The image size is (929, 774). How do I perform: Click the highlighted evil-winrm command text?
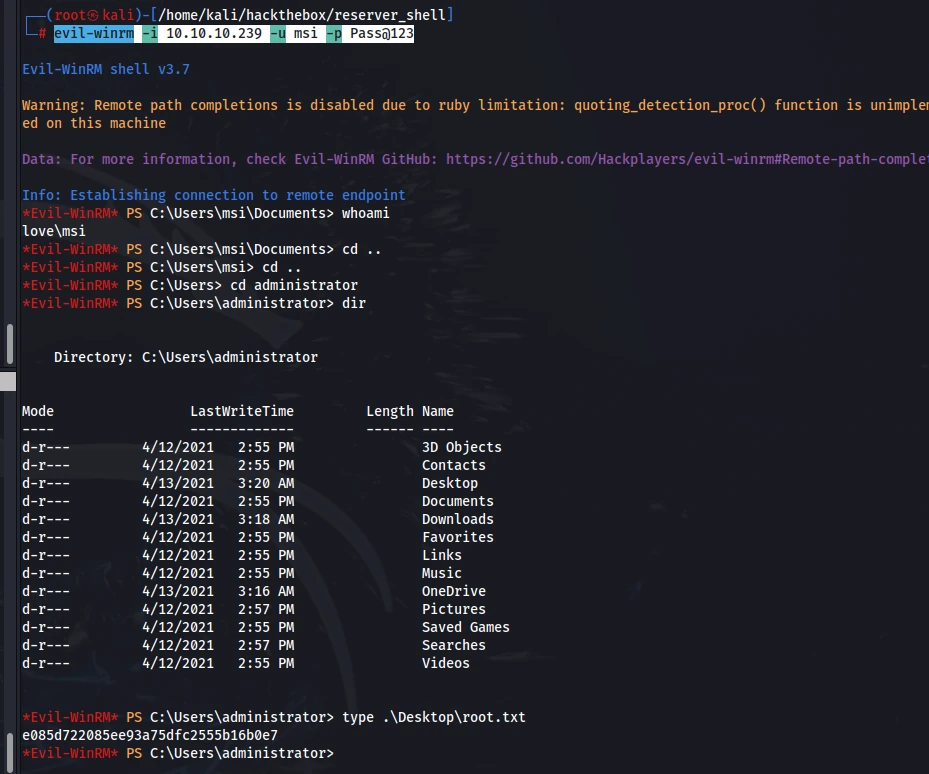coord(233,33)
